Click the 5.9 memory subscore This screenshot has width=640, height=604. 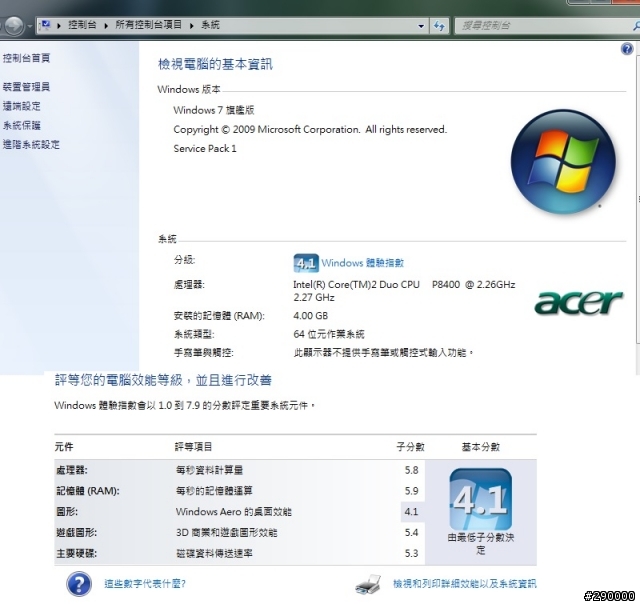411,491
